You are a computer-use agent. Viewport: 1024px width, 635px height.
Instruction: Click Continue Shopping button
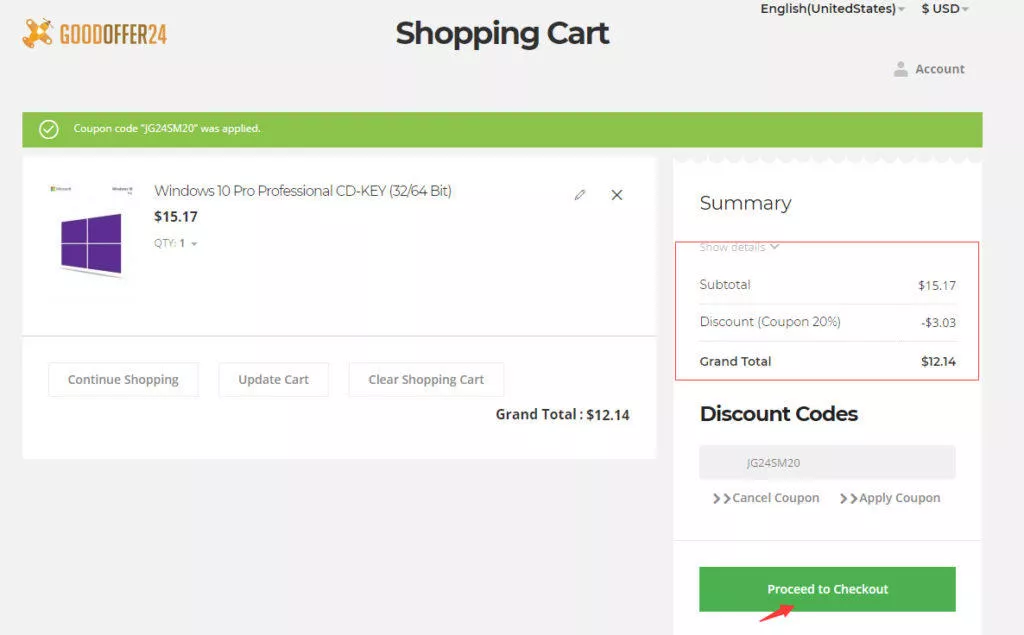[x=123, y=380]
